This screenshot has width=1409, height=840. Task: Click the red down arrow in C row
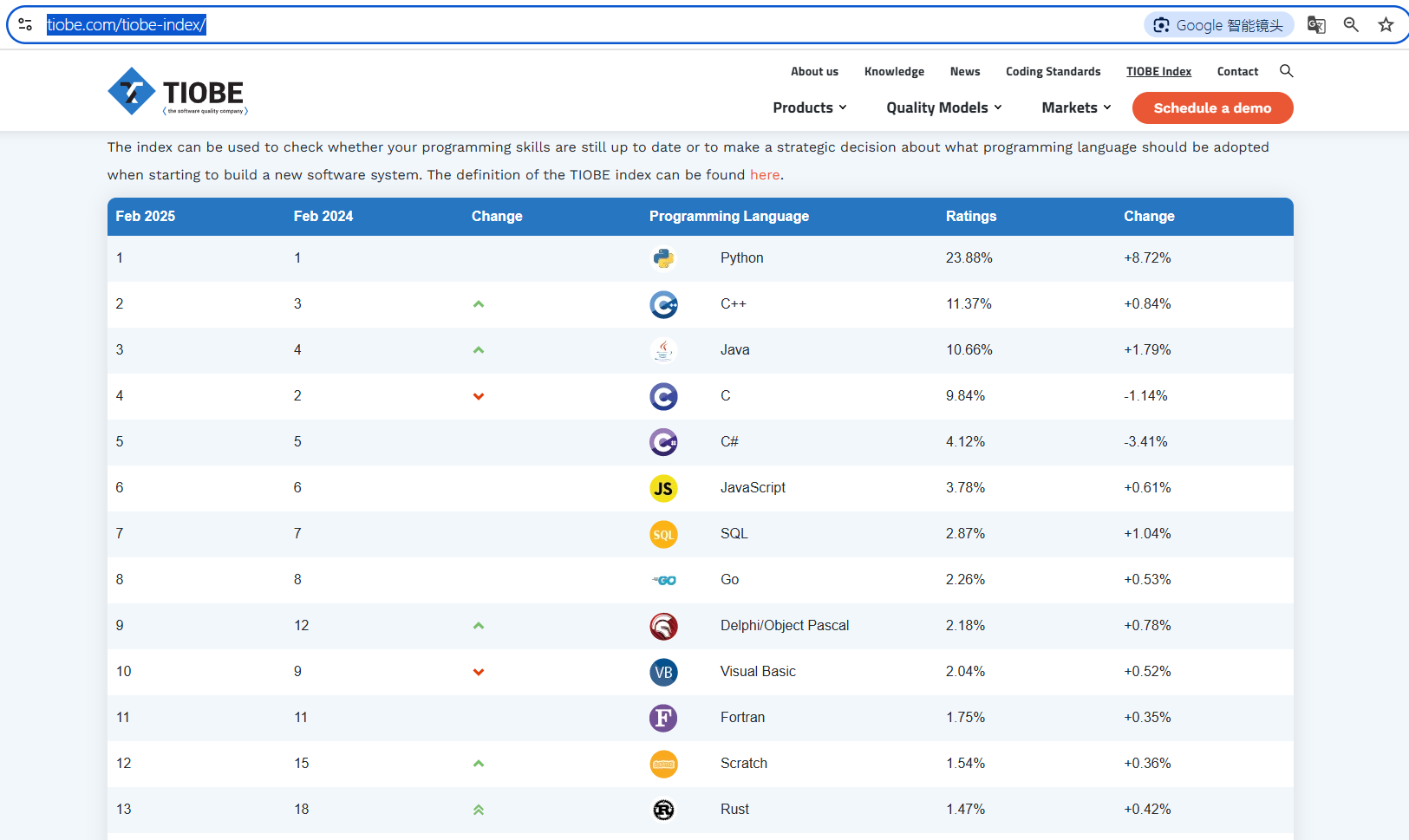point(479,396)
